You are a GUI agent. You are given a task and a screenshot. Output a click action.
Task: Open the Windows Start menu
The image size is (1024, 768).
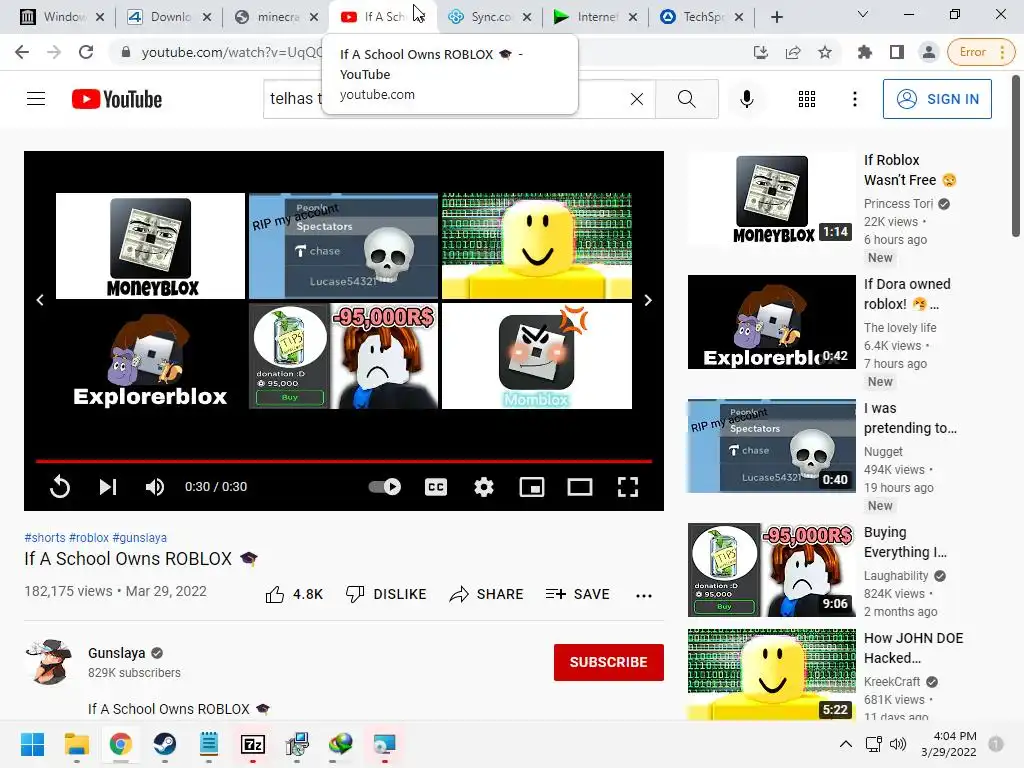[32, 744]
